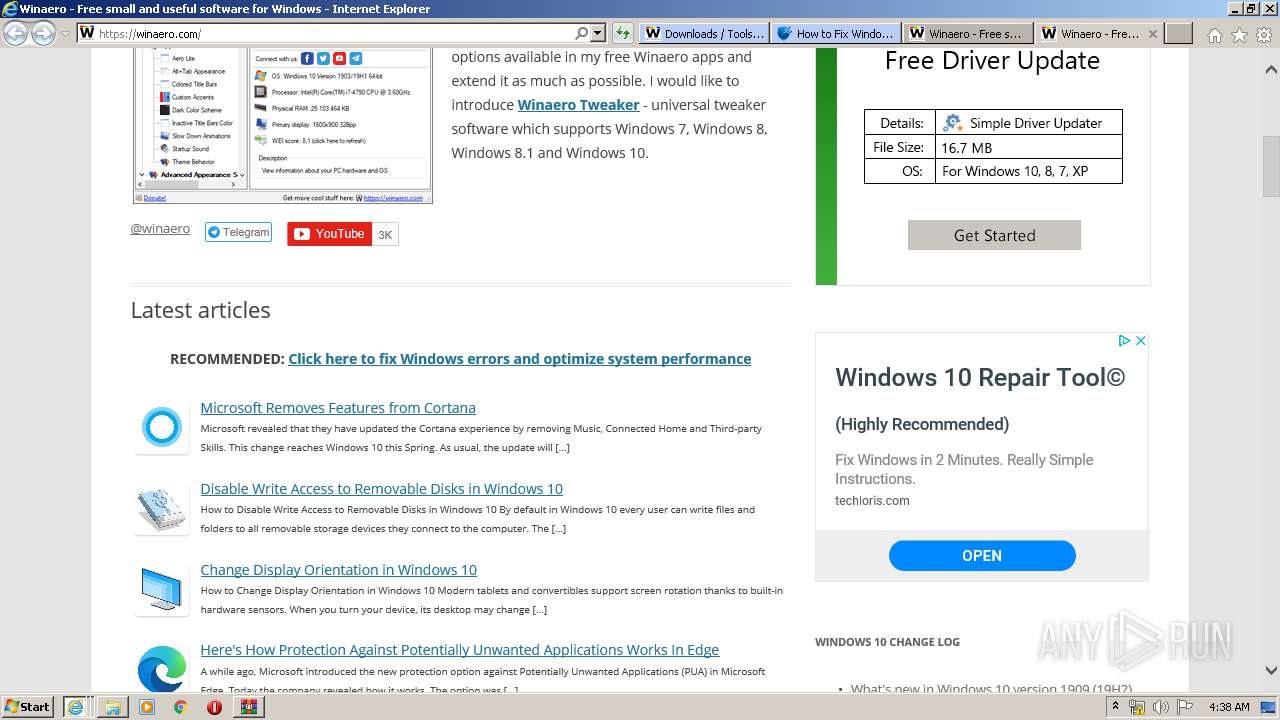Click Simple Driver Updater in ad table
Screen dimensions: 1280x720
[x=1028, y=123]
